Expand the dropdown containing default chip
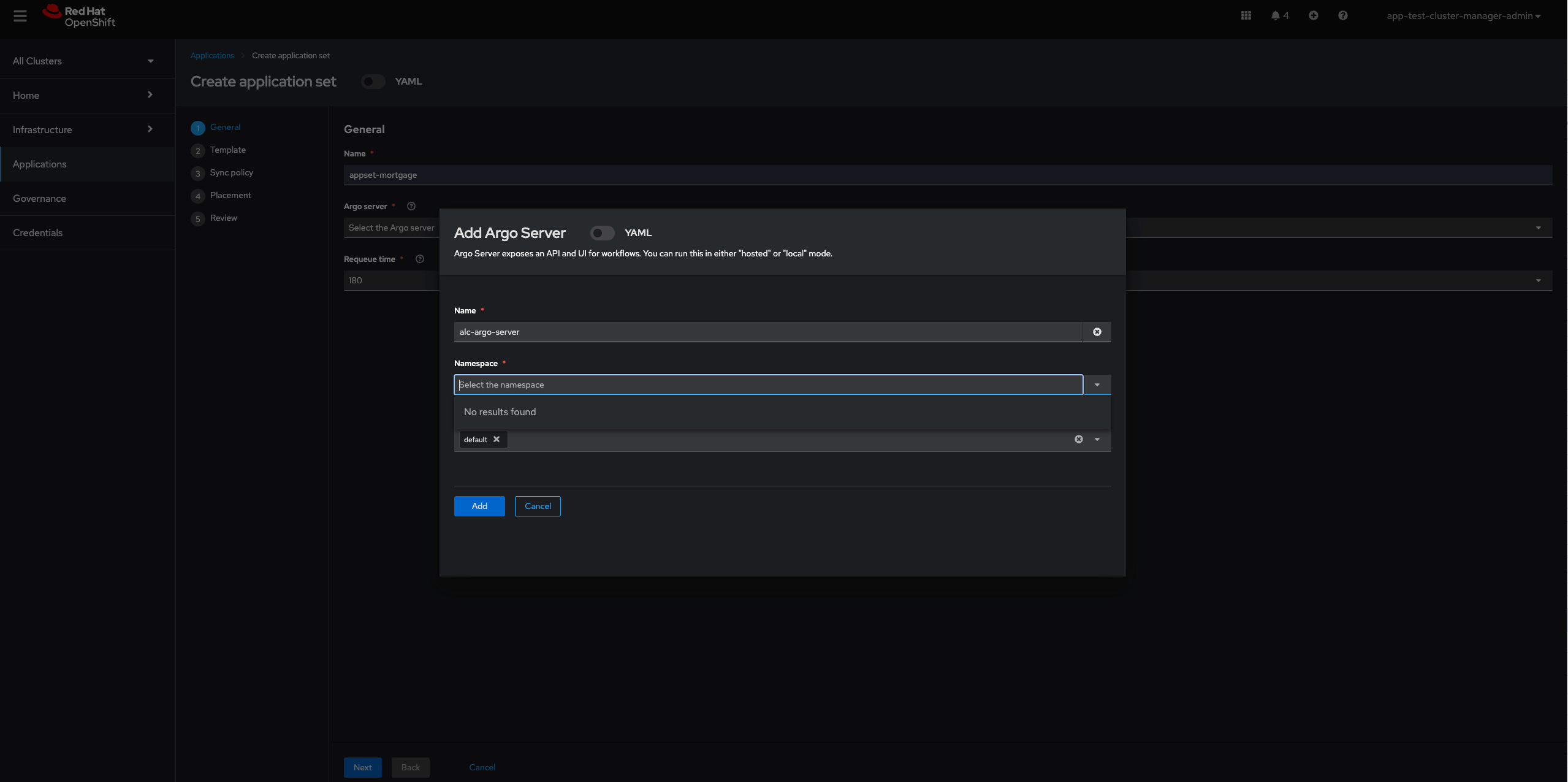The width and height of the screenshot is (1568, 782). pos(1097,439)
